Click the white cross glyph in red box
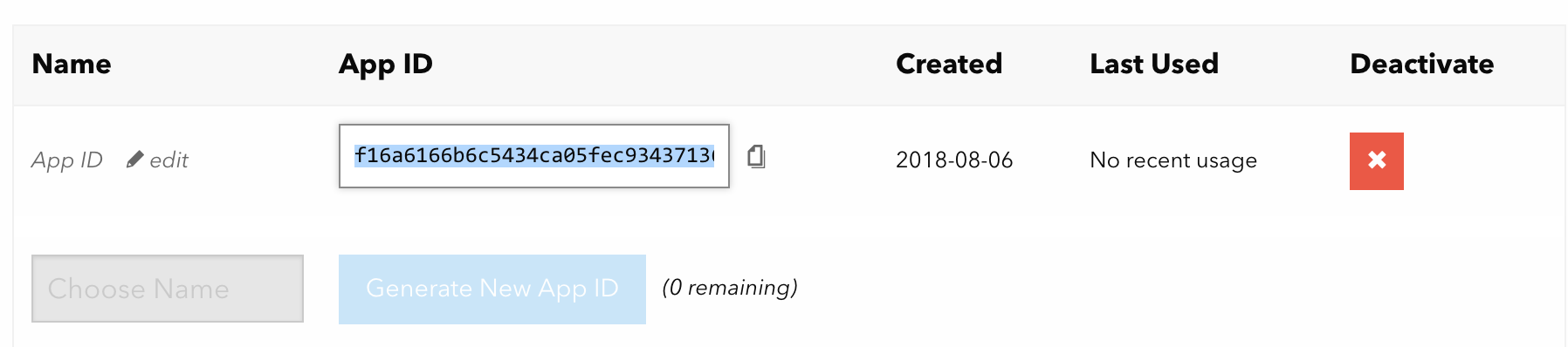Viewport: 1568px width, 347px height. 1377,160
